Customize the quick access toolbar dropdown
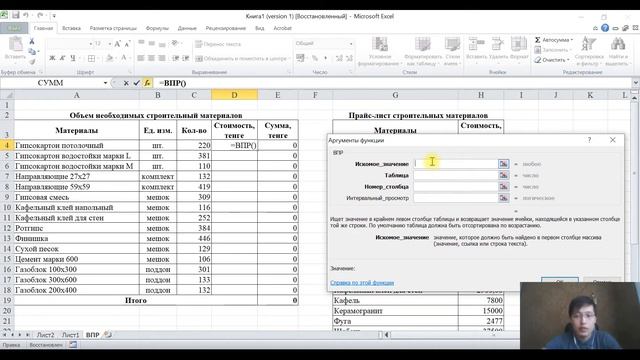Viewport: 640px width, 360px height. [x=53, y=16]
